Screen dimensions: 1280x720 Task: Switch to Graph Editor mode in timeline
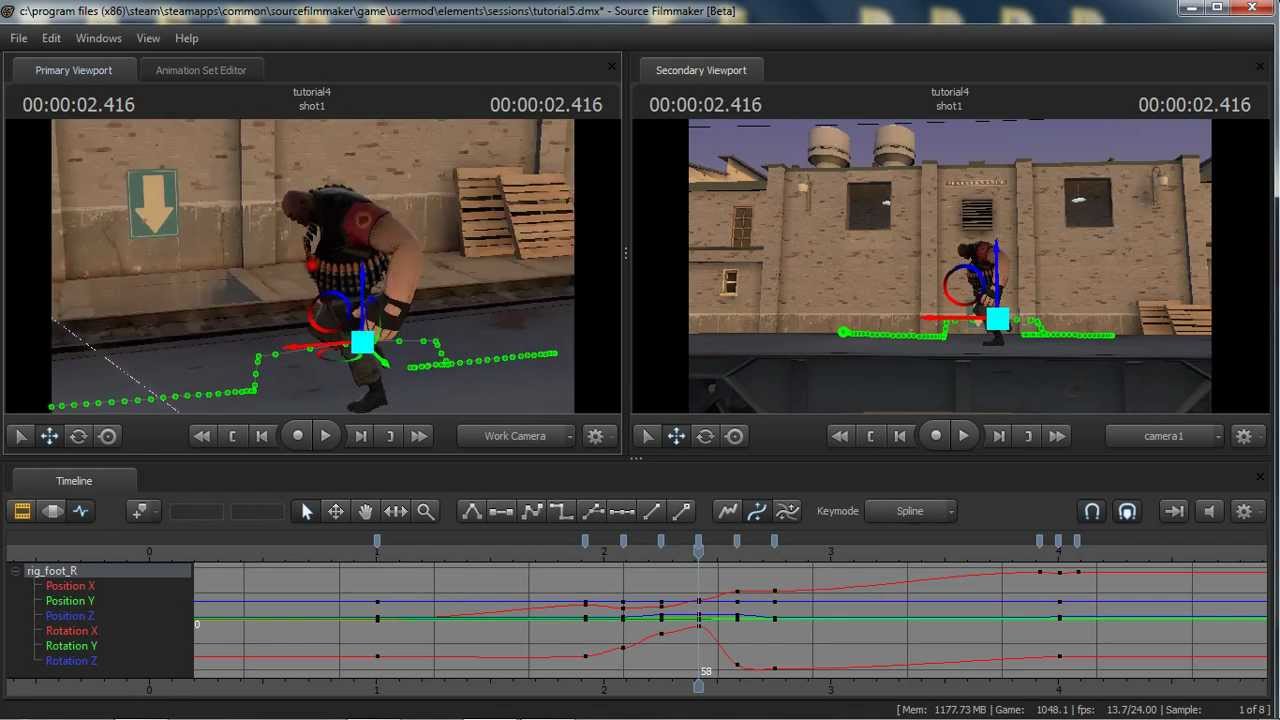pyautogui.click(x=81, y=511)
